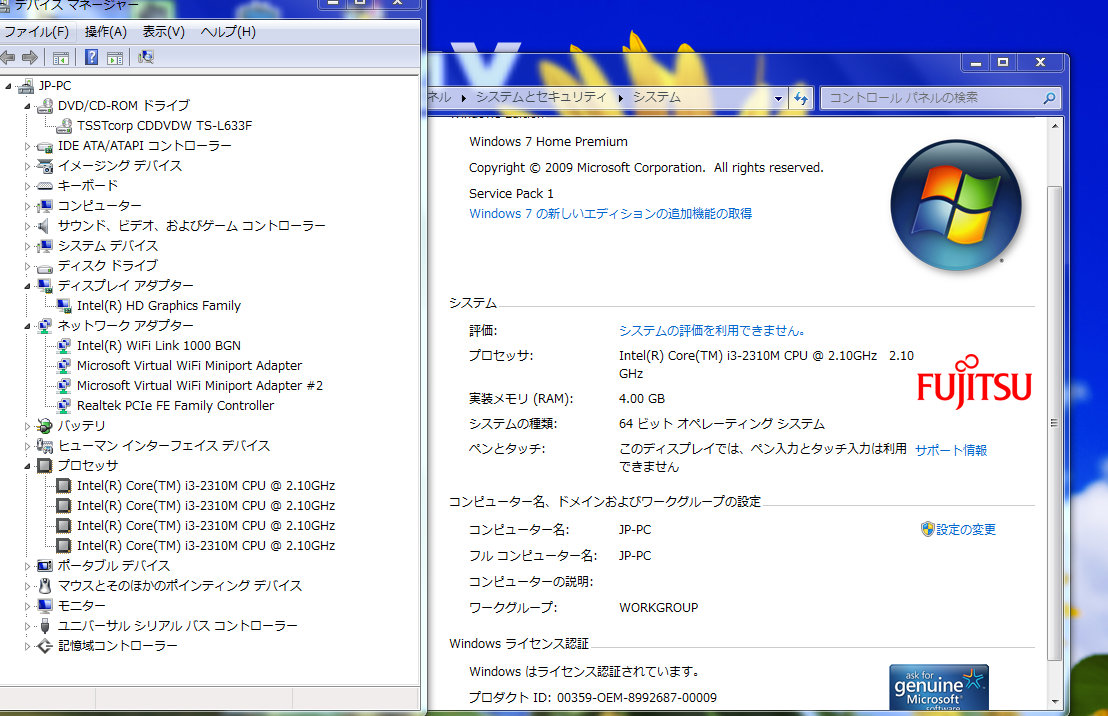Collapse the プロセッサ node
This screenshot has height=716, width=1108.
(x=28, y=466)
